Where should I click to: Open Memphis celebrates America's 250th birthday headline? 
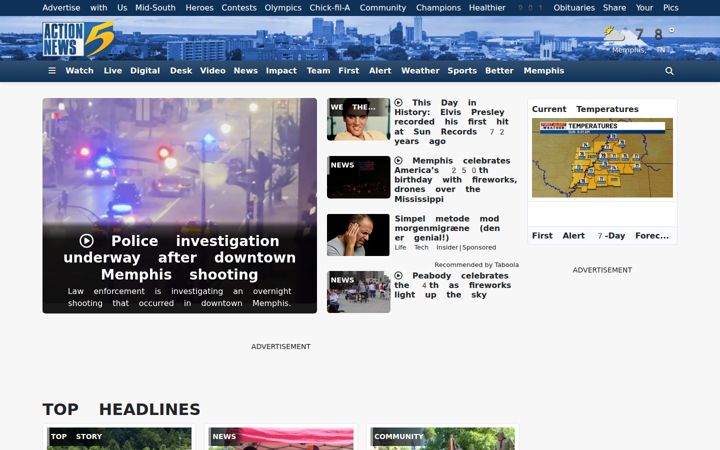[456, 180]
